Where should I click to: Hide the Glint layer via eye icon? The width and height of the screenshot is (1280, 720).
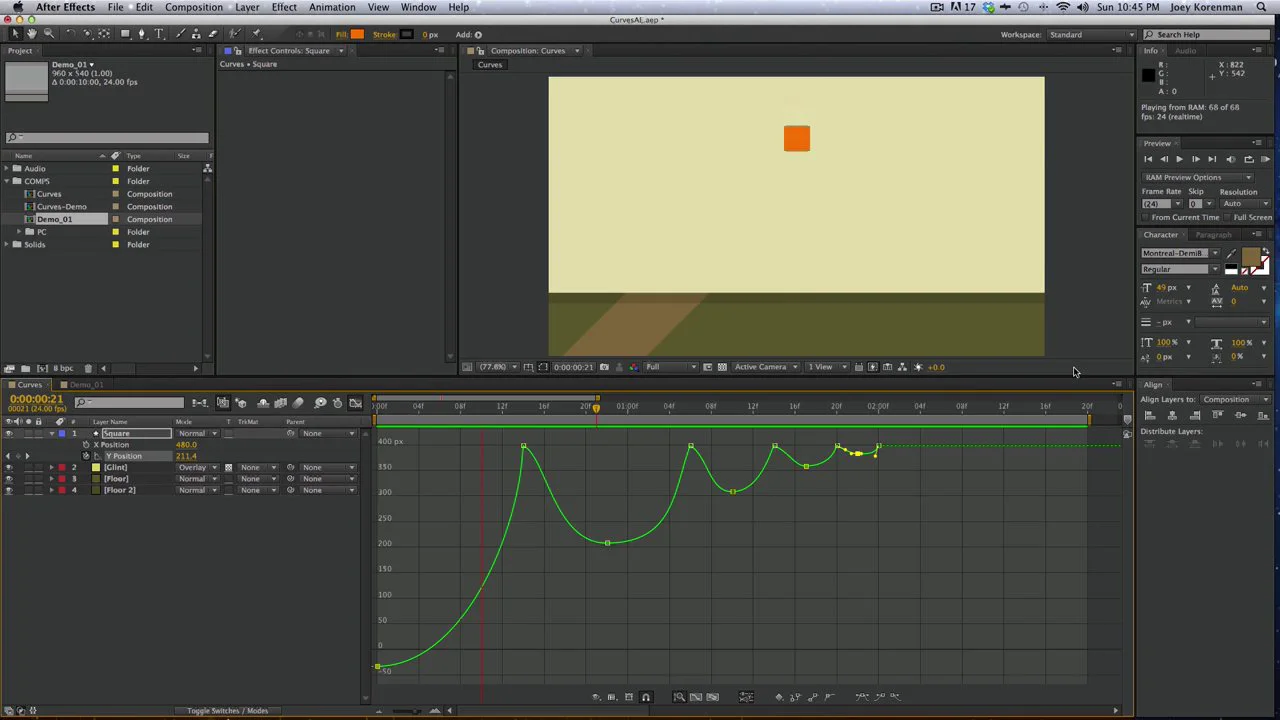[9, 468]
